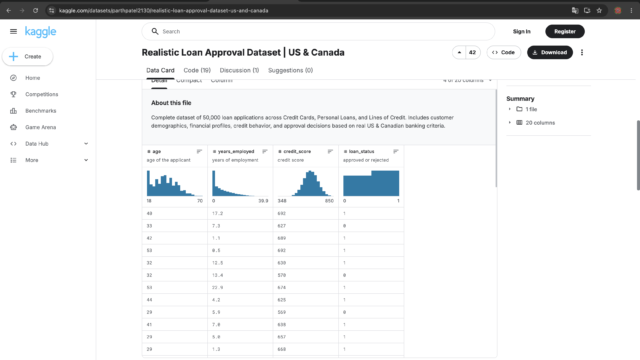
Task: Click the Sign In link
Action: tap(522, 31)
